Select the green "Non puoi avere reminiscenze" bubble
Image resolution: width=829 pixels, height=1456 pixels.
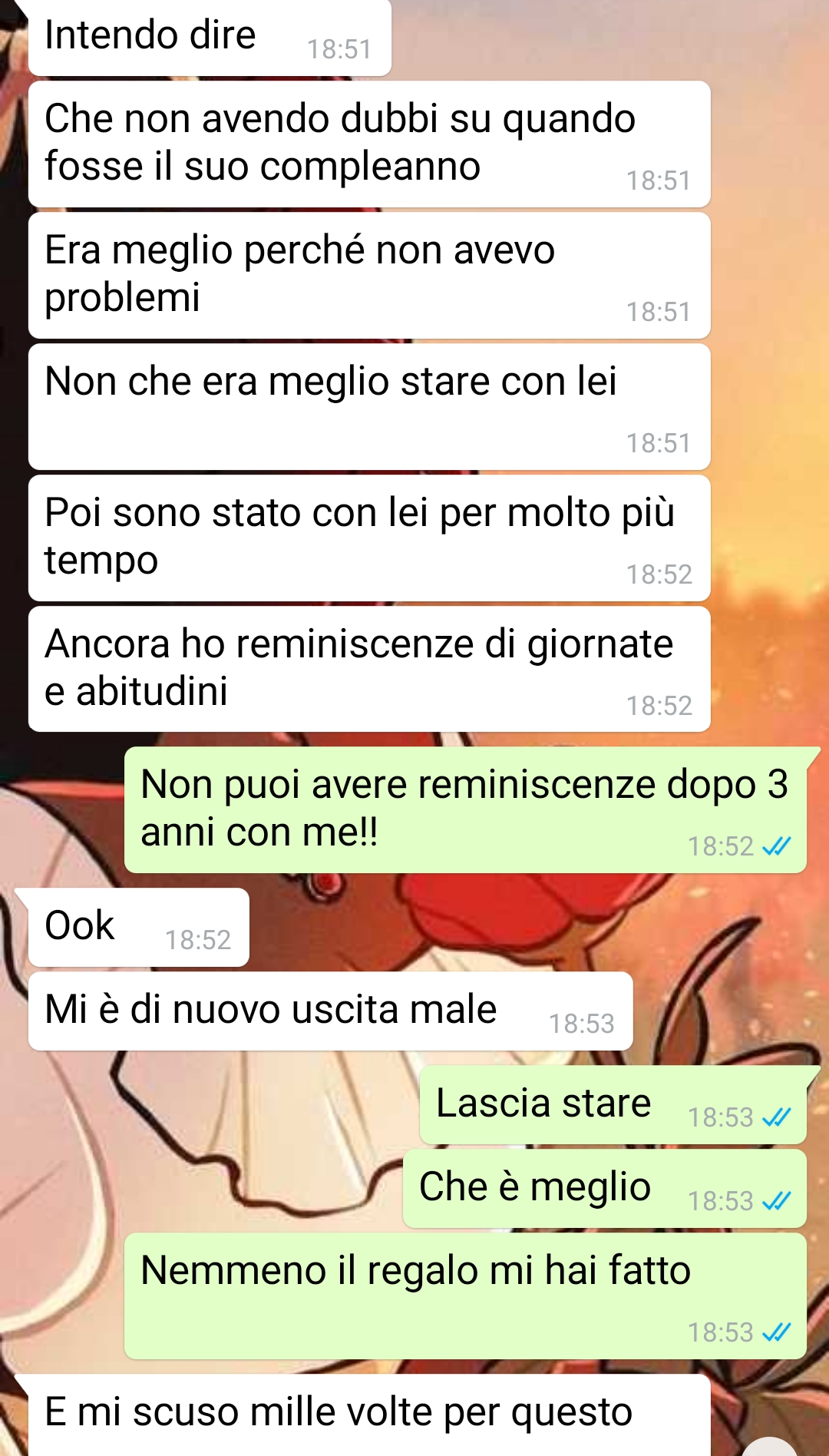tap(465, 809)
